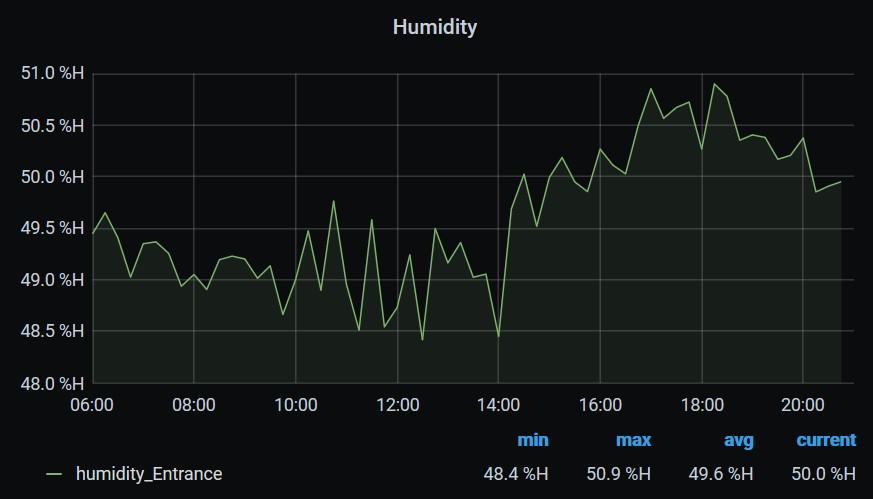Click the 48.0 %H y-axis label
The height and width of the screenshot is (499, 873).
pos(51,383)
